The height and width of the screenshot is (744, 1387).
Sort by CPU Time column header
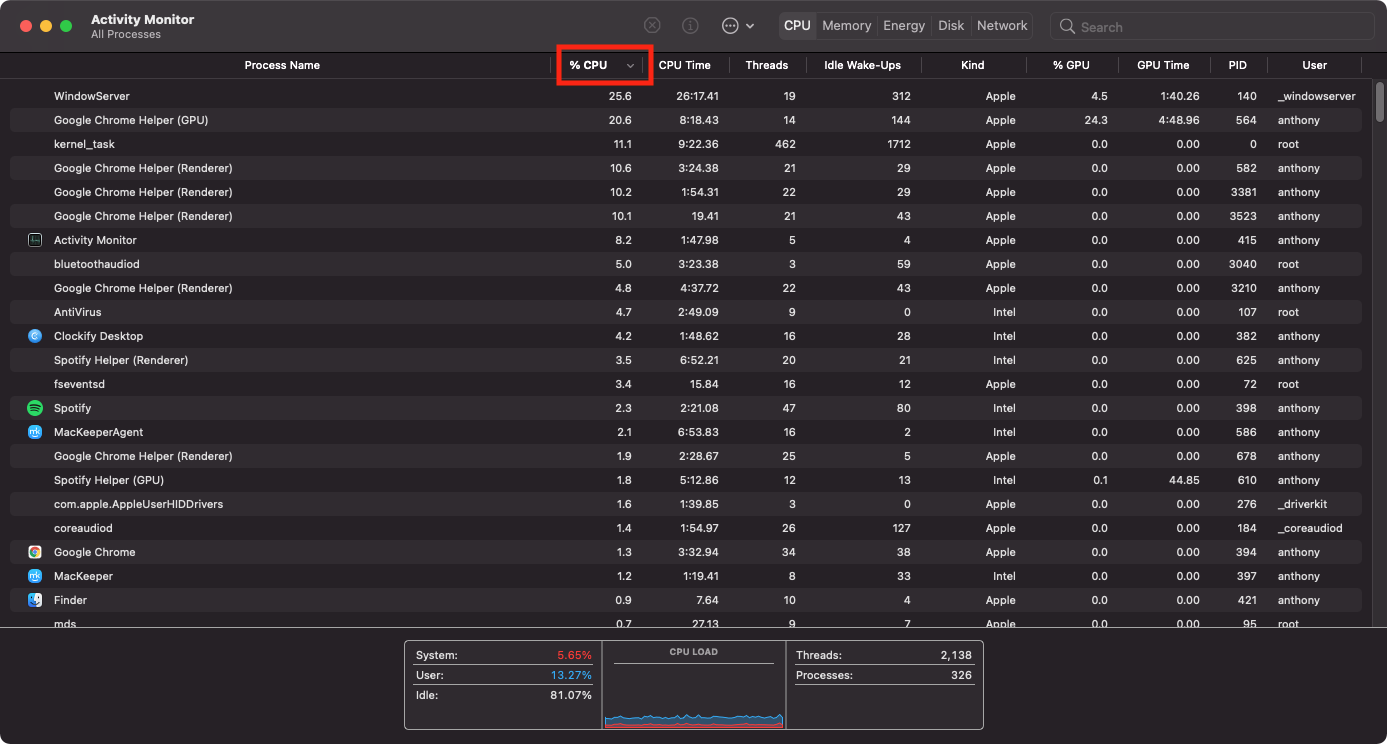pos(685,65)
